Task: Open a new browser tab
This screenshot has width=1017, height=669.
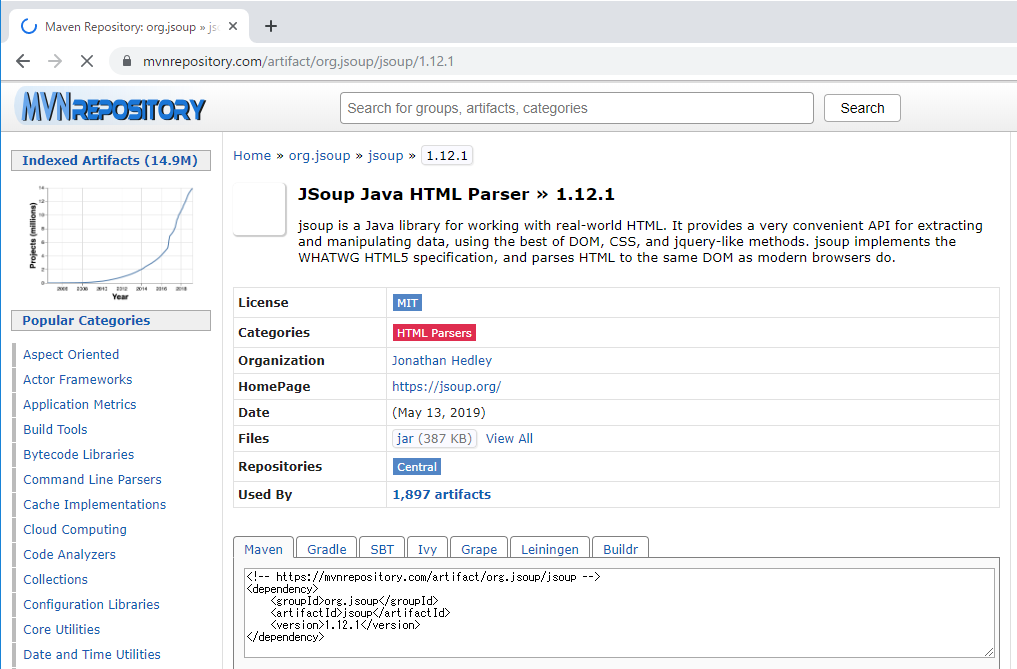Action: [271, 26]
